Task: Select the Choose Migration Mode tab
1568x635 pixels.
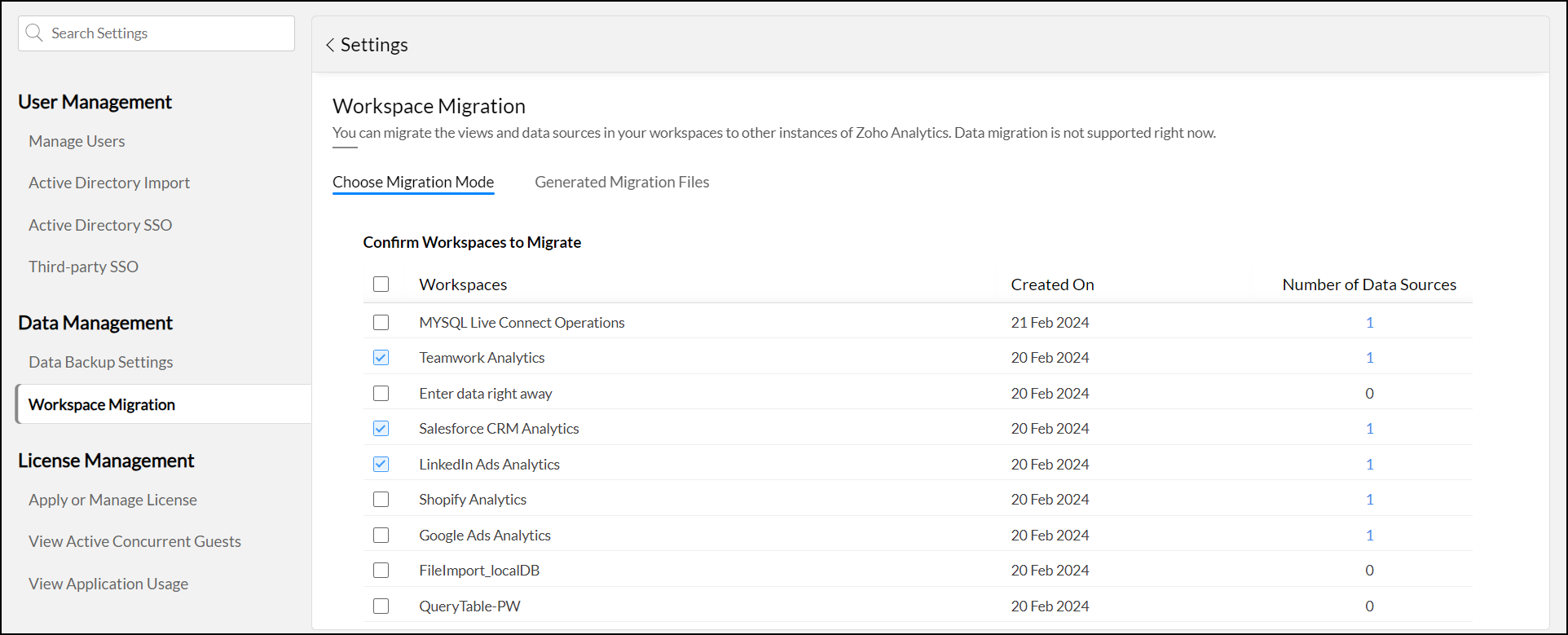Action: (x=413, y=183)
